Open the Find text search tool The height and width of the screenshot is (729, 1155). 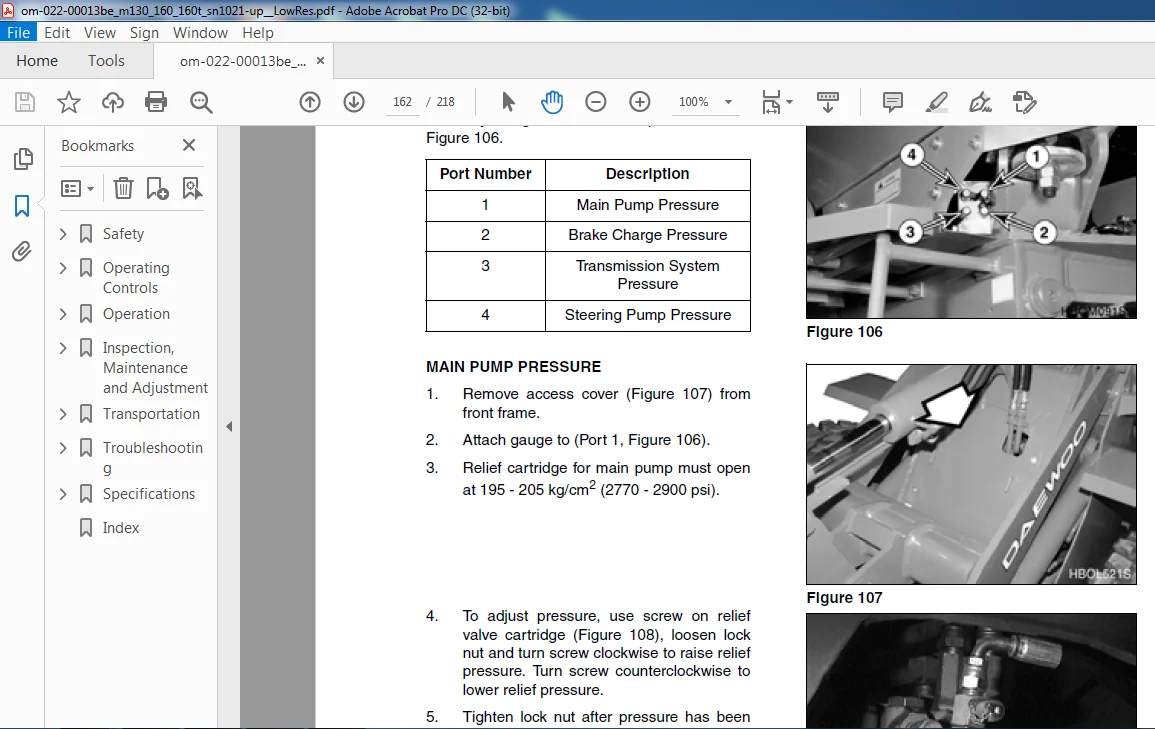click(201, 102)
